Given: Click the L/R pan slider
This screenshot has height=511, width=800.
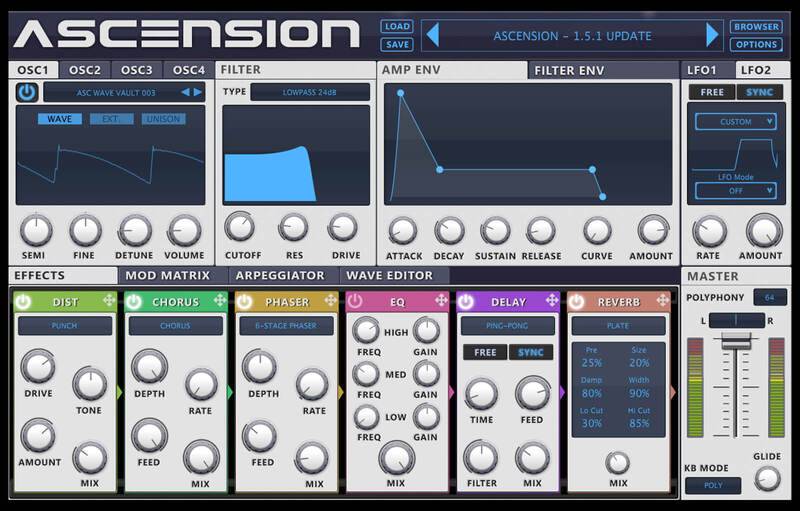Looking at the screenshot, I should click(736, 320).
